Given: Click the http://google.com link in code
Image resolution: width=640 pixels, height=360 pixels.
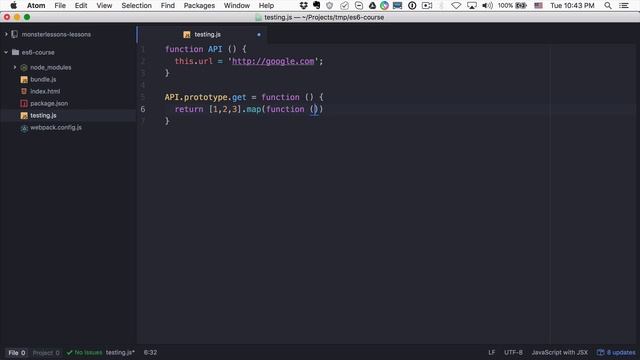Looking at the screenshot, I should pyautogui.click(x=273, y=61).
